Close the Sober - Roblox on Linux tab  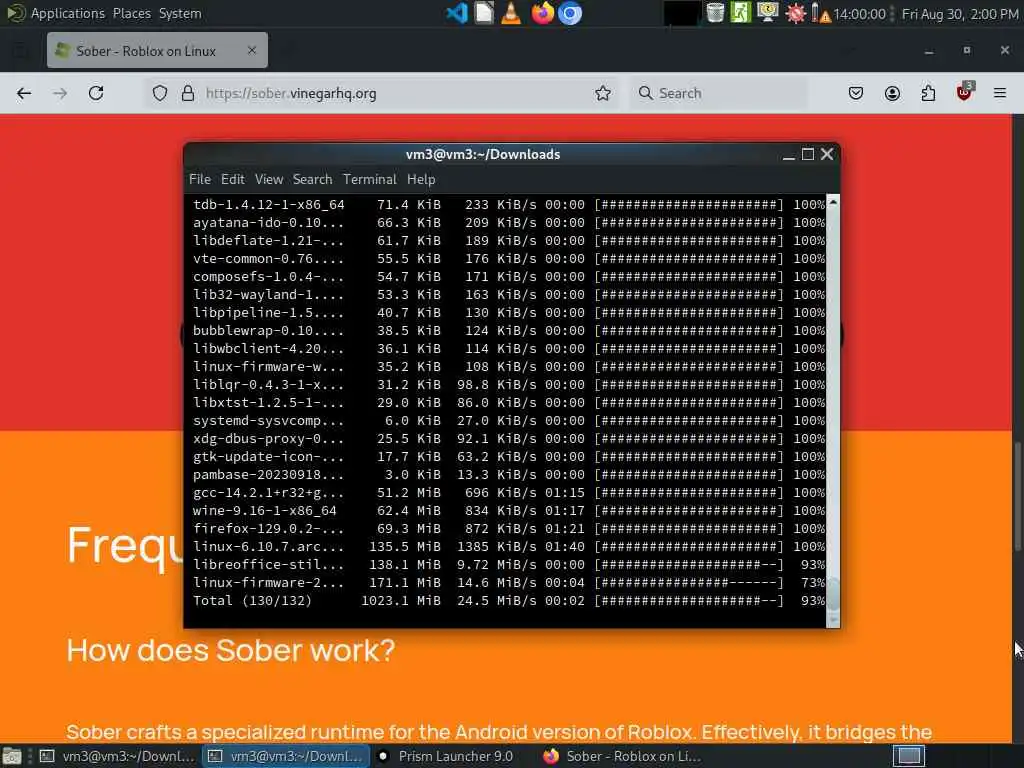252,50
